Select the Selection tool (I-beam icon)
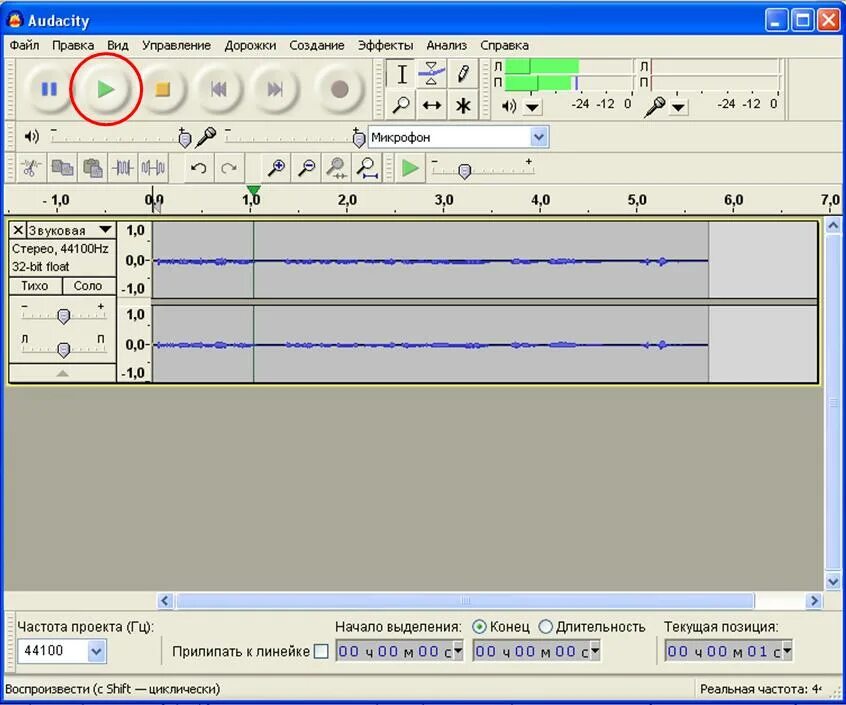This screenshot has width=846, height=705. (x=402, y=74)
